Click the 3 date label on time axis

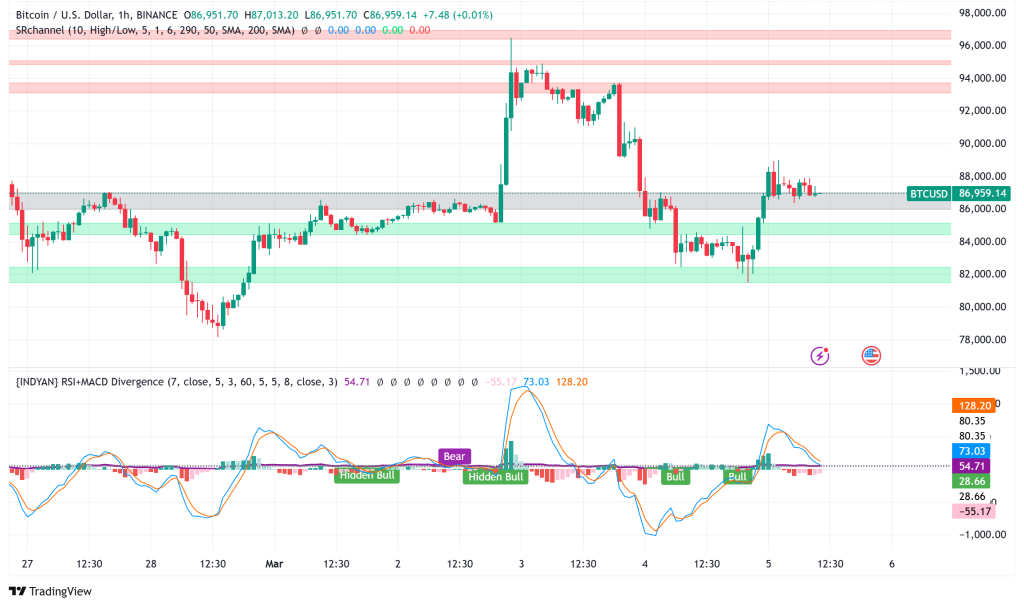click(x=521, y=563)
